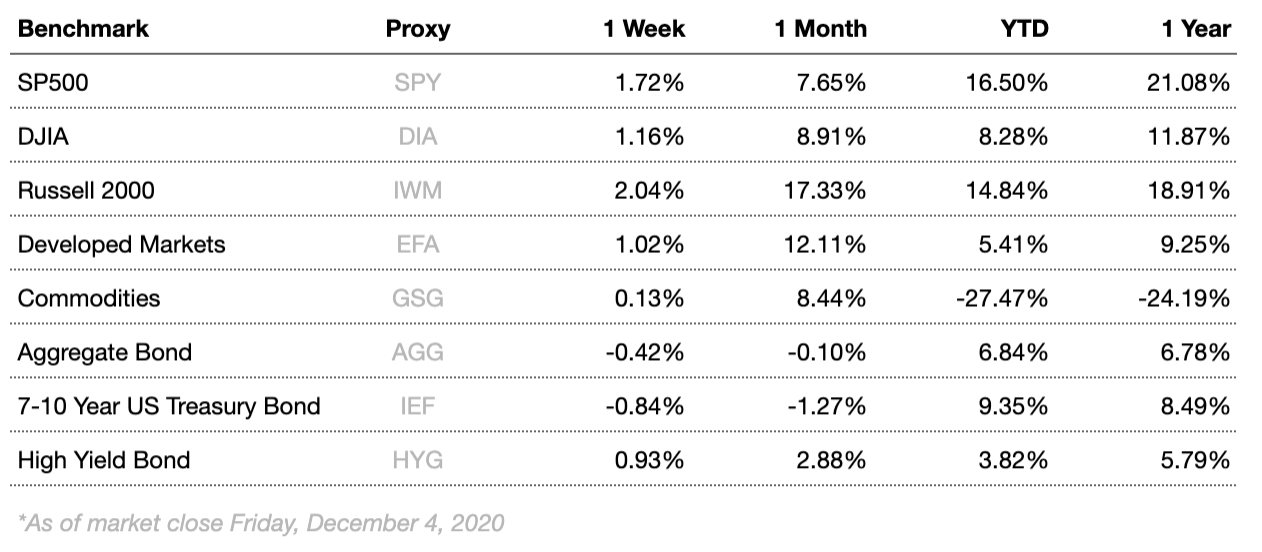This screenshot has height=552, width=1262.
Task: Open the SPY proxy ticker
Action: pos(418,83)
